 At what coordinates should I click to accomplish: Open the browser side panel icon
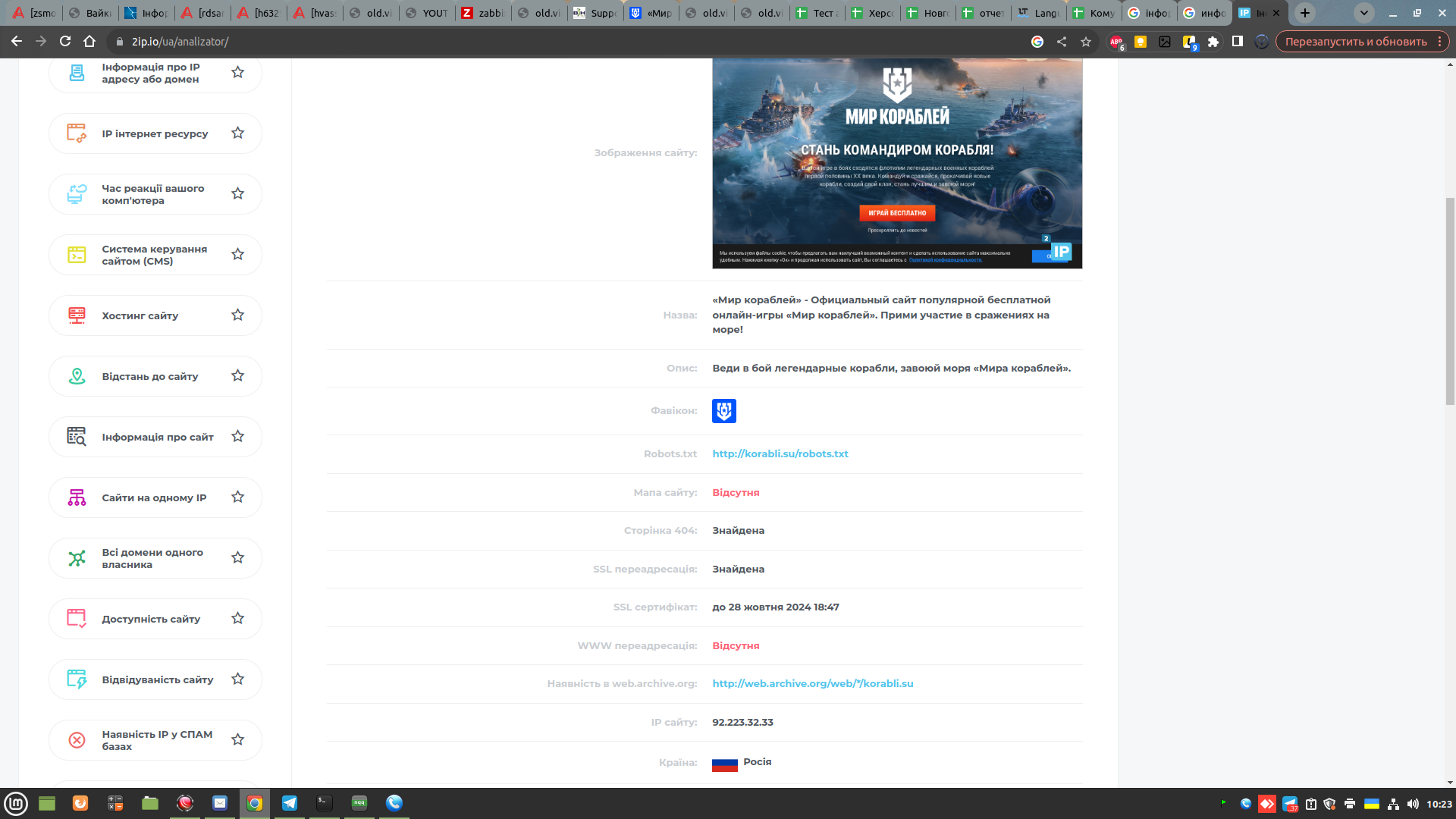(1238, 42)
